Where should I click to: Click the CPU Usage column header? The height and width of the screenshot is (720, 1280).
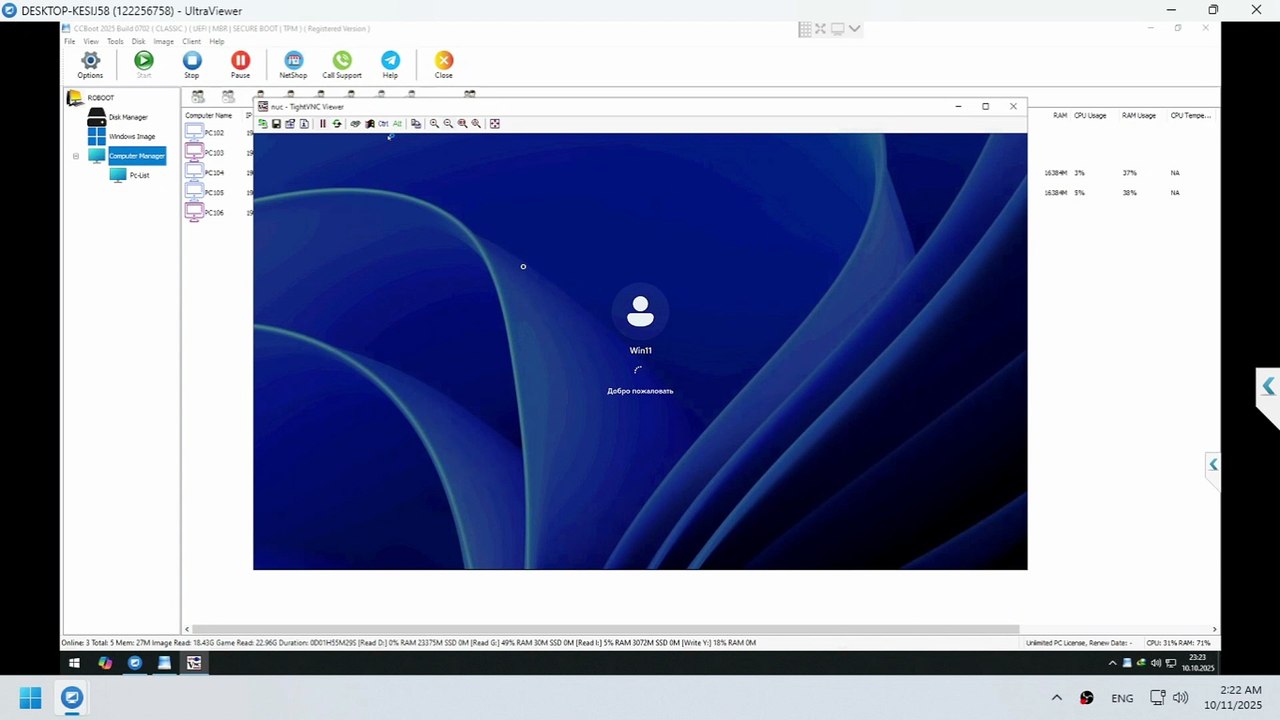point(1090,116)
